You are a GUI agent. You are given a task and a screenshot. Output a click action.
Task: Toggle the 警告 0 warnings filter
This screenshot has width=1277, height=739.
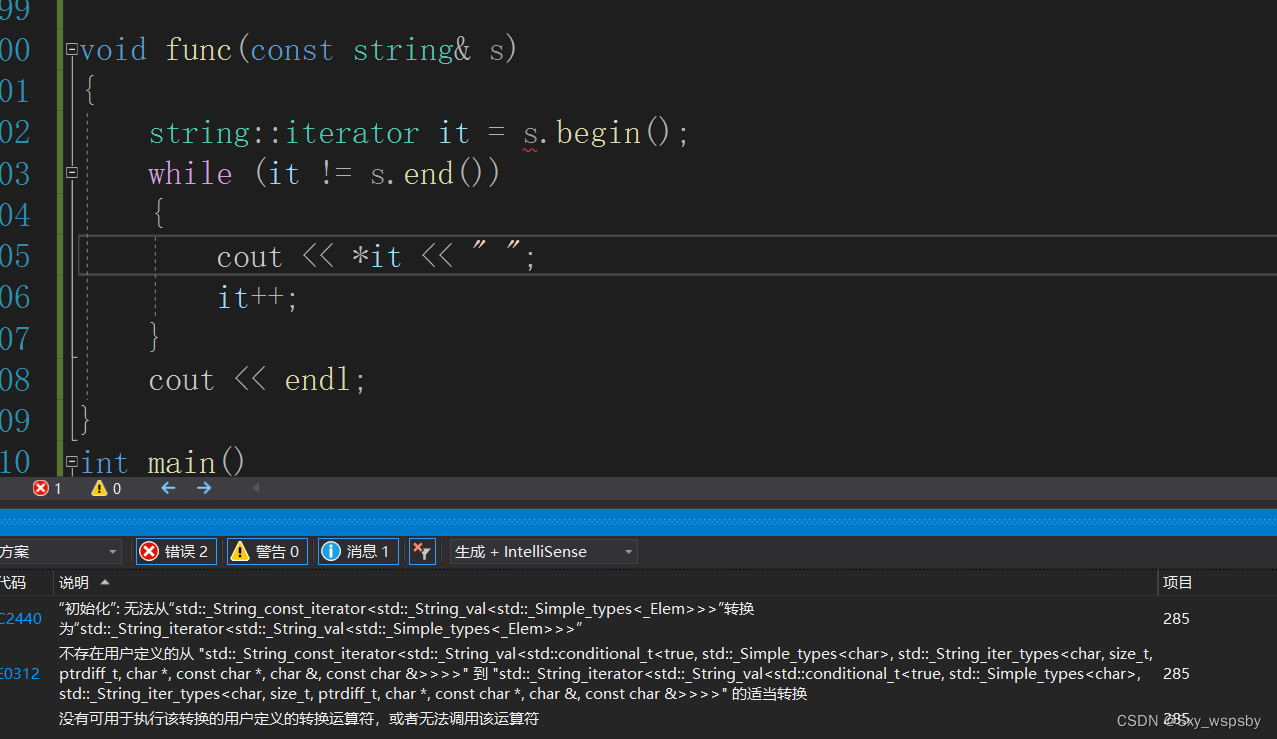[267, 551]
